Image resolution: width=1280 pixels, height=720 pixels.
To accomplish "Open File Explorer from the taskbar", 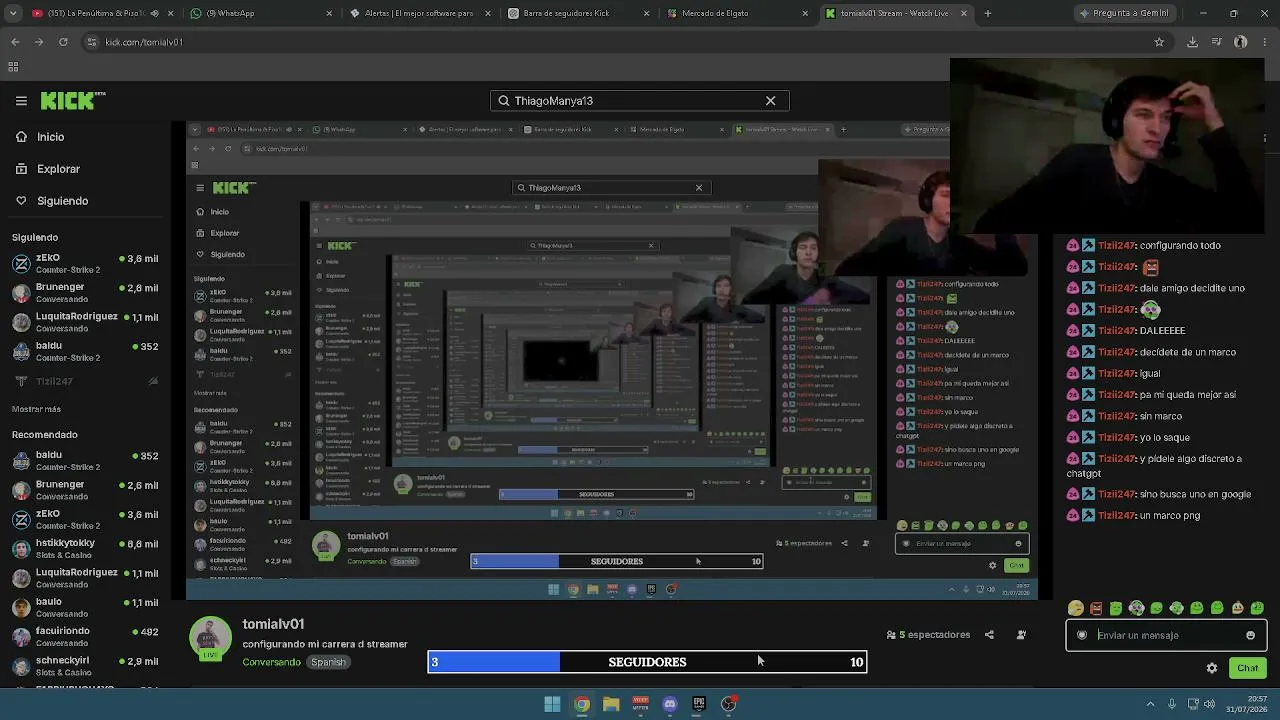I will [x=611, y=704].
